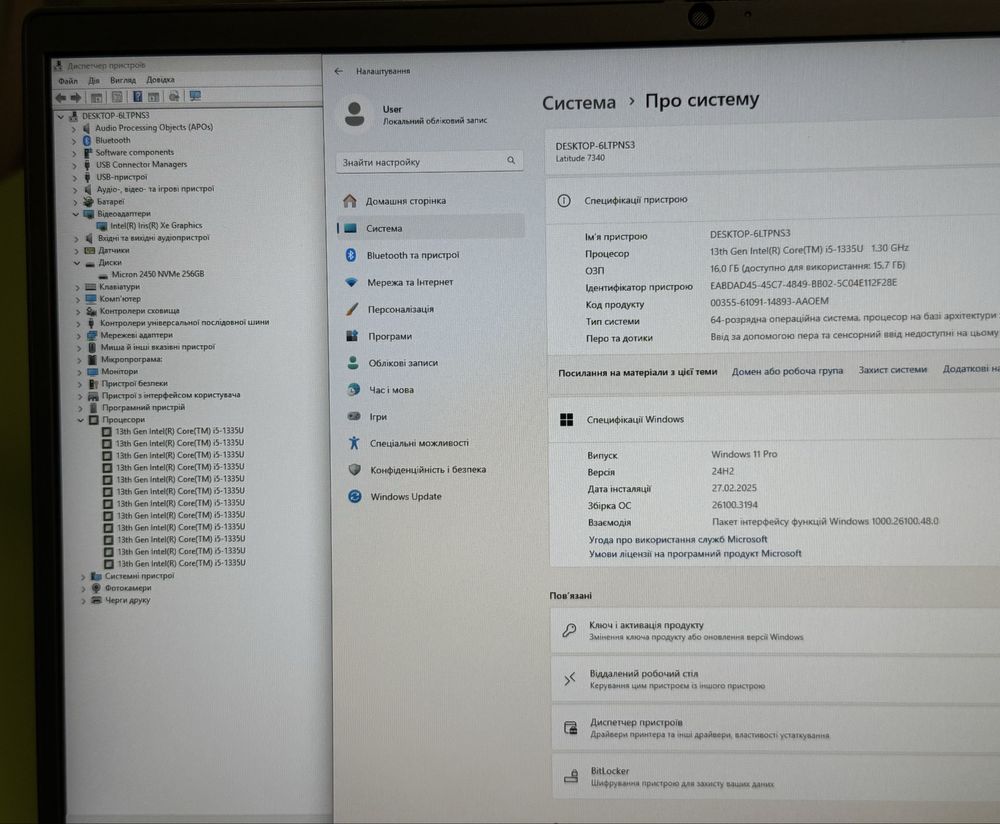
Task: Click the Windows Update refresh icon
Action: click(x=355, y=496)
